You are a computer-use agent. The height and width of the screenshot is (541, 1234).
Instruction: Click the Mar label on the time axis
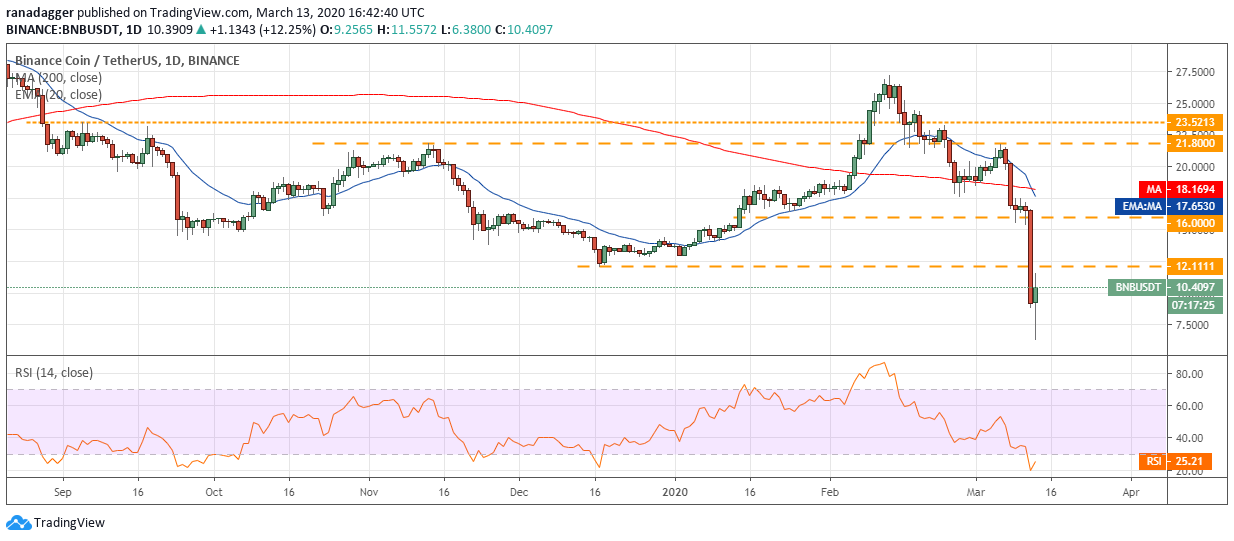pos(975,492)
